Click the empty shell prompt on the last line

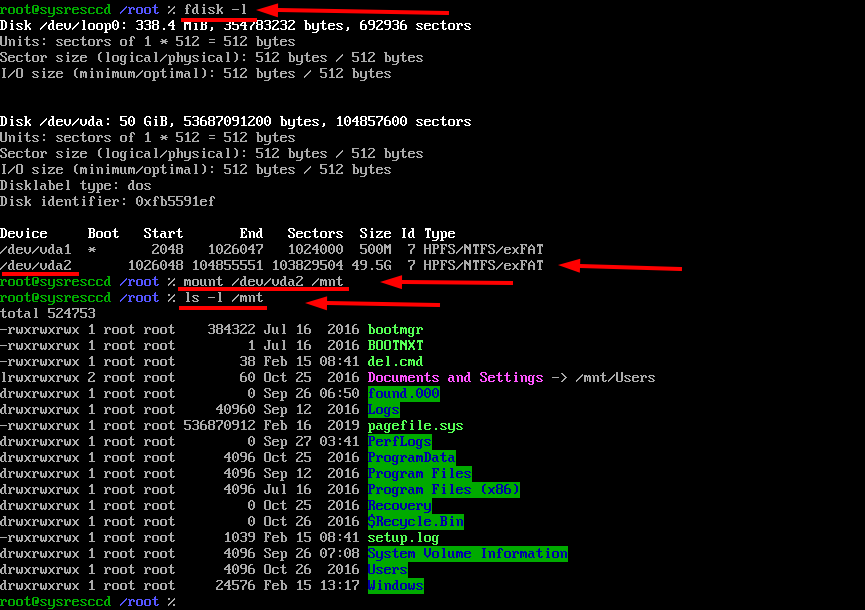(88, 601)
